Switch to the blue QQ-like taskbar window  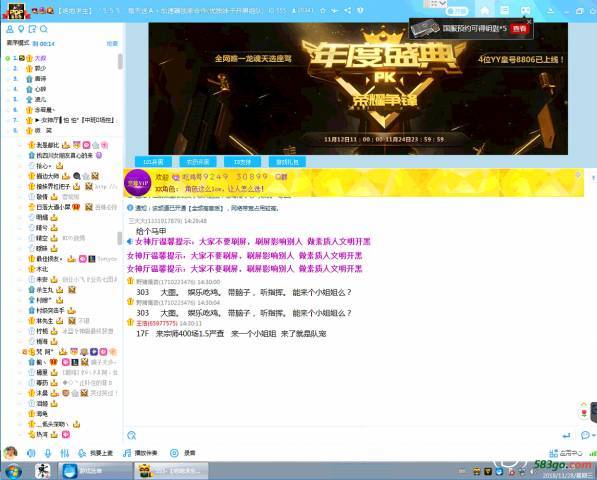click(x=95, y=471)
